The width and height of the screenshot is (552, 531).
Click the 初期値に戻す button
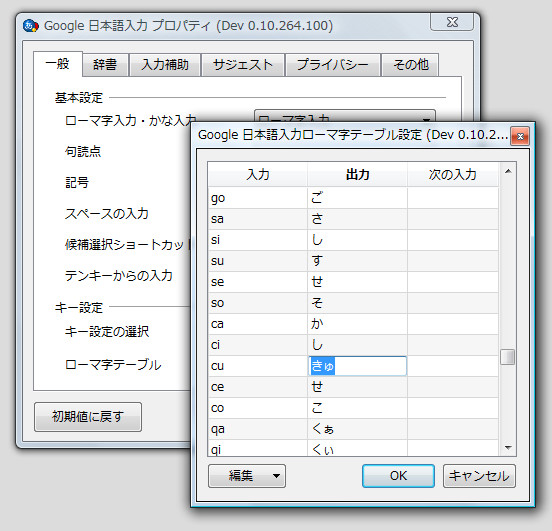[x=88, y=417]
